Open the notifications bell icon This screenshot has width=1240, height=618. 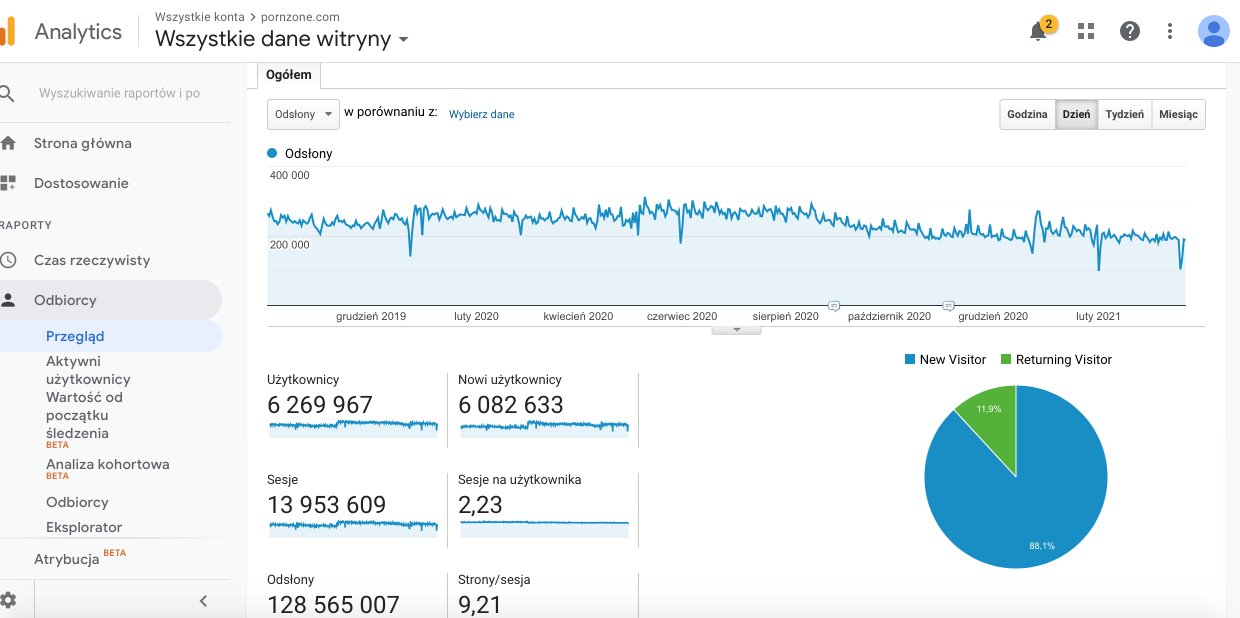1038,31
